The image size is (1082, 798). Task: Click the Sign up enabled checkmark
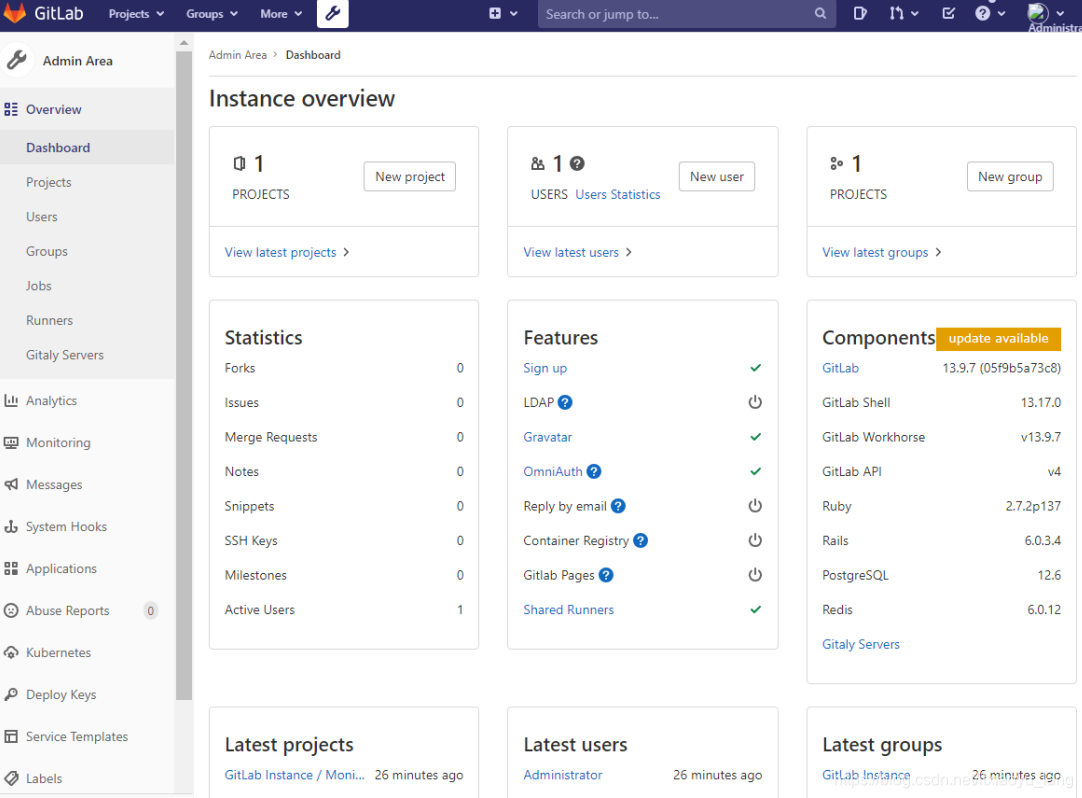point(756,368)
